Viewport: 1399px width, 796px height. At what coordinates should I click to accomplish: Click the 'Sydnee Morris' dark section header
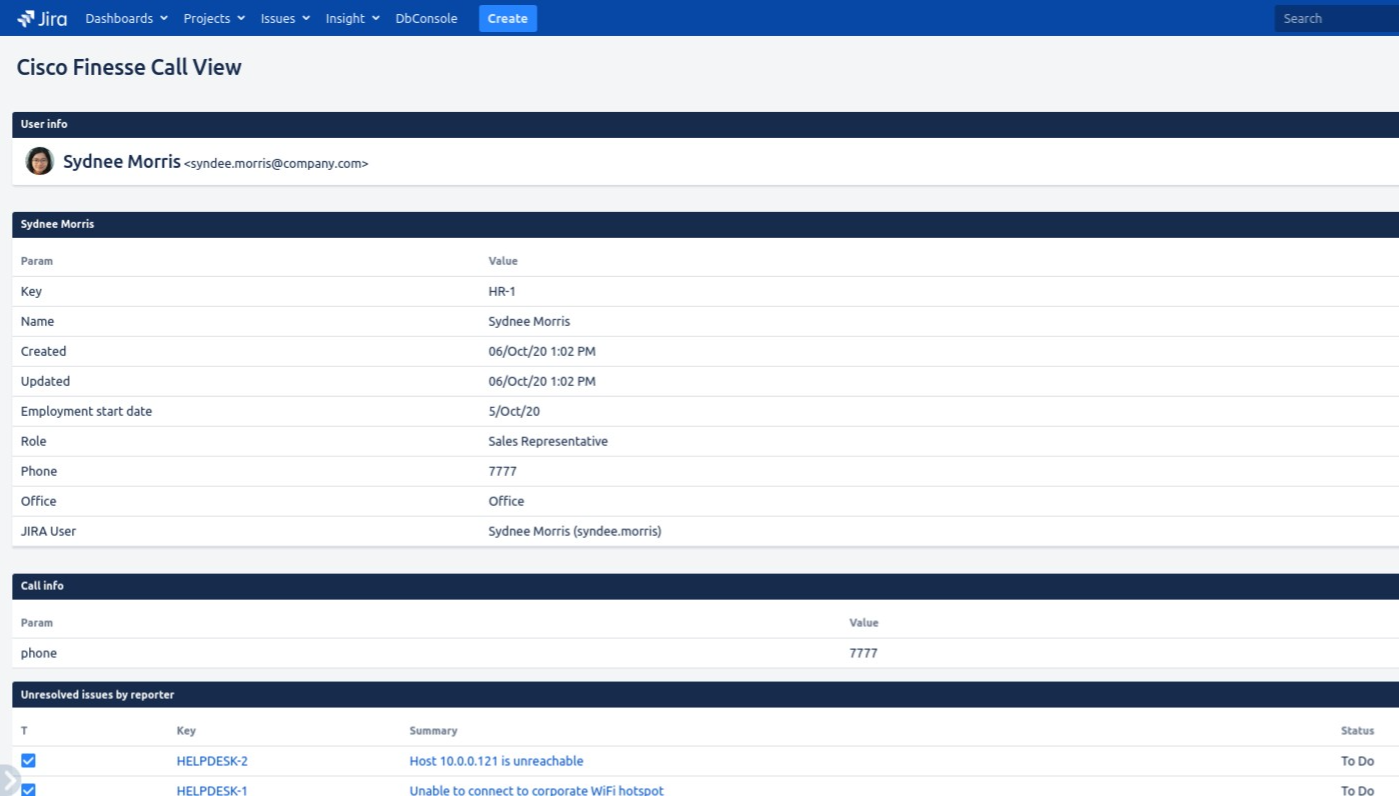705,224
